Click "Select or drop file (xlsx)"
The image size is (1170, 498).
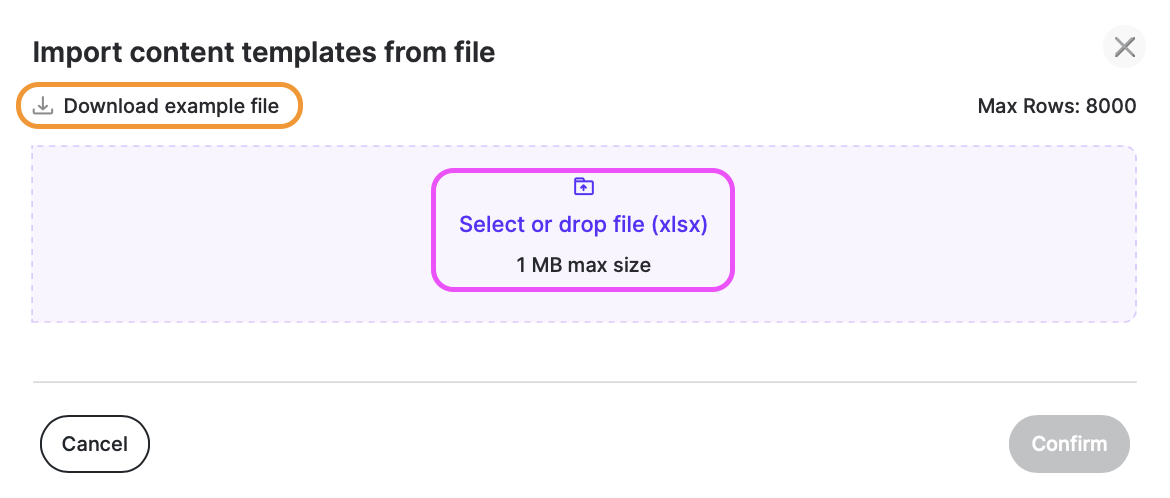583,225
